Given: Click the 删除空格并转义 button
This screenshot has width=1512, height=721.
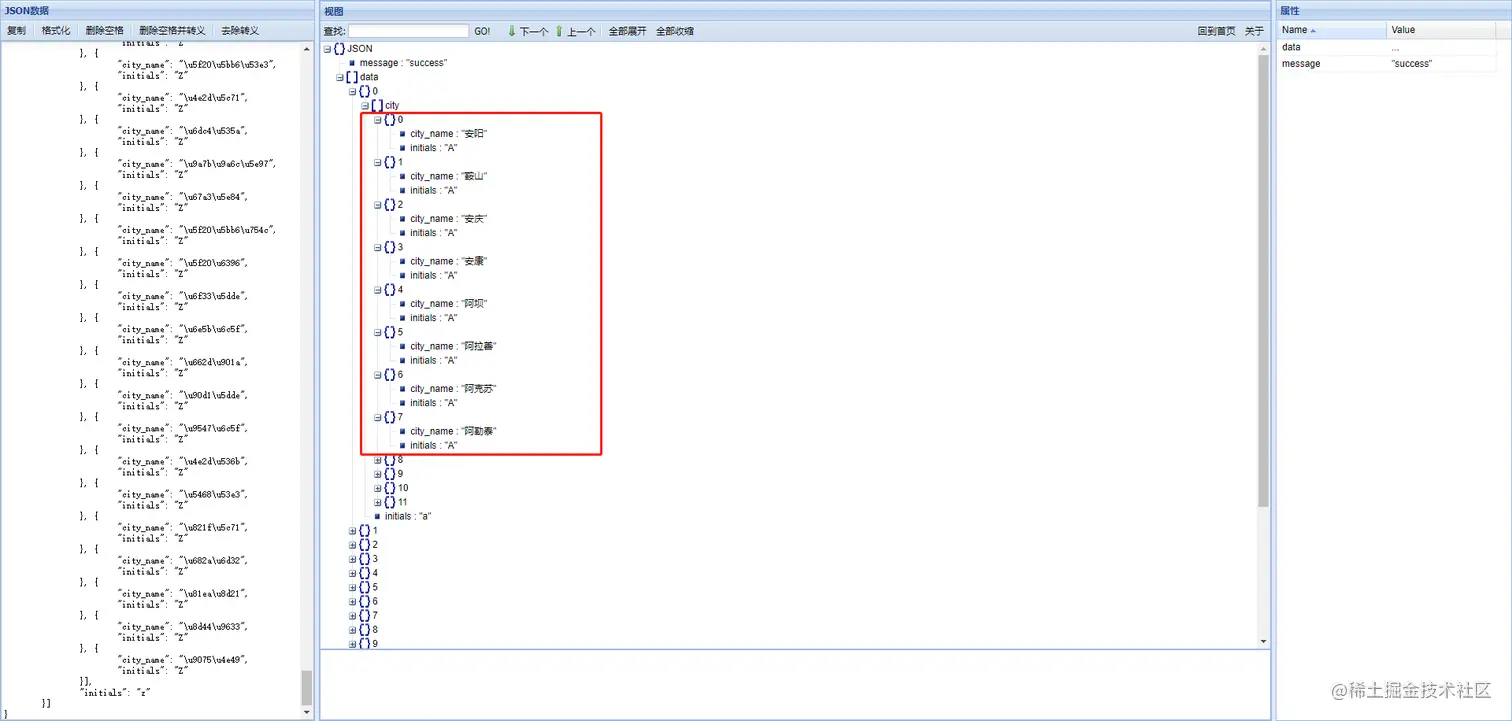Looking at the screenshot, I should pos(172,31).
